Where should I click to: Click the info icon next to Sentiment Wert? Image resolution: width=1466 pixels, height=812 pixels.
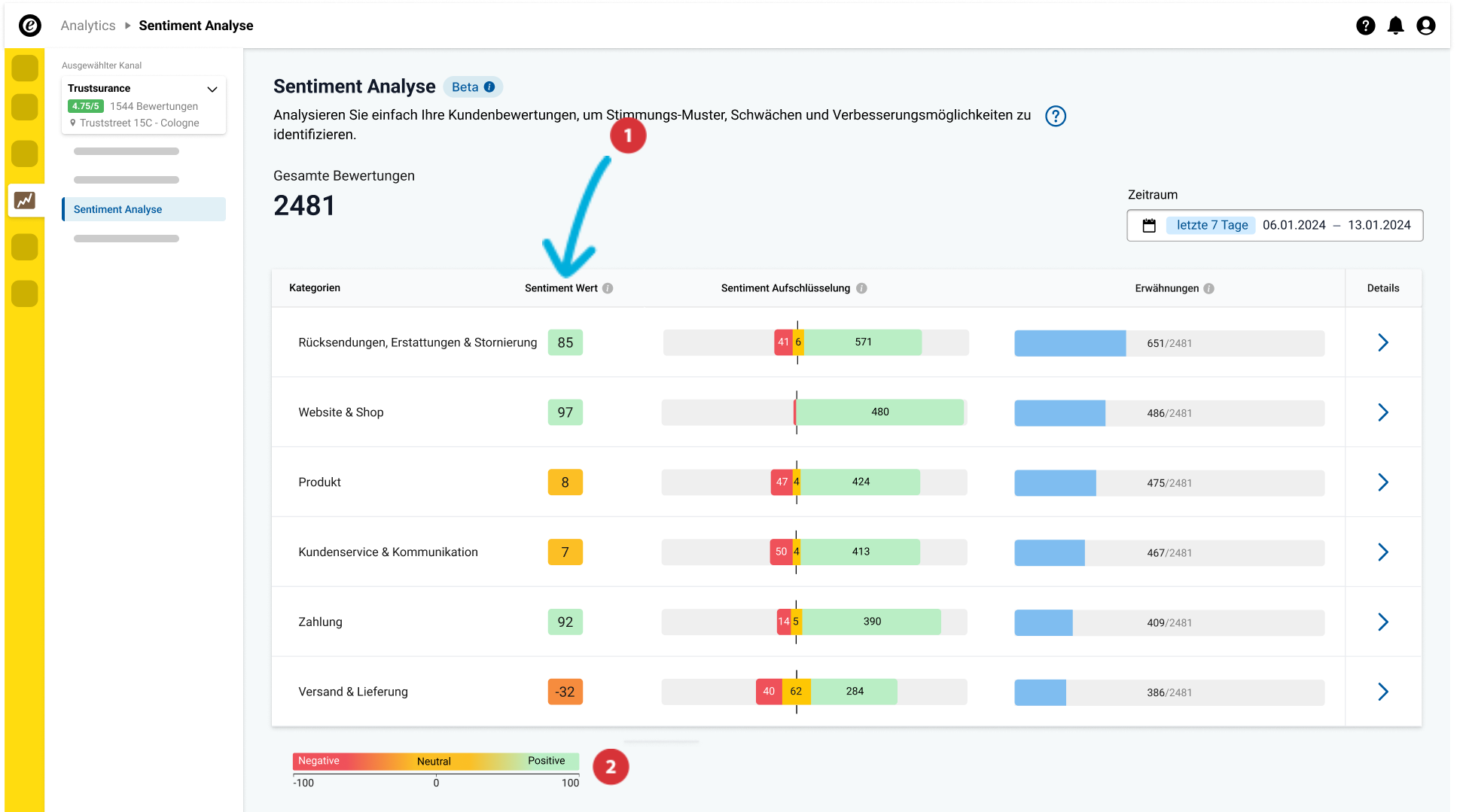point(608,288)
